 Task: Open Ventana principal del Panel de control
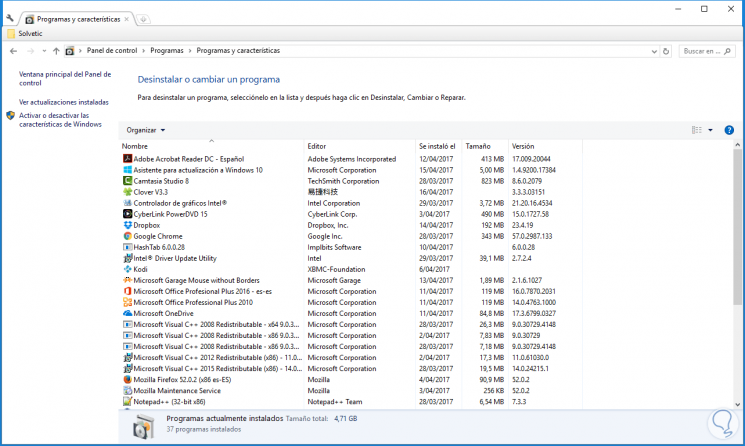click(65, 78)
